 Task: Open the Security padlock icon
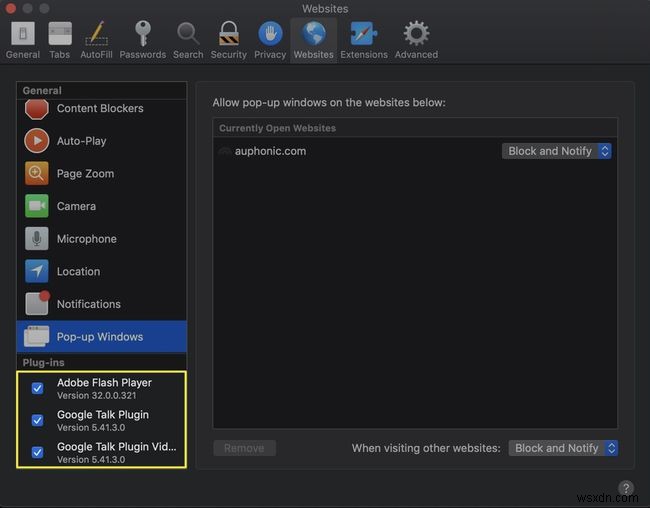[228, 33]
